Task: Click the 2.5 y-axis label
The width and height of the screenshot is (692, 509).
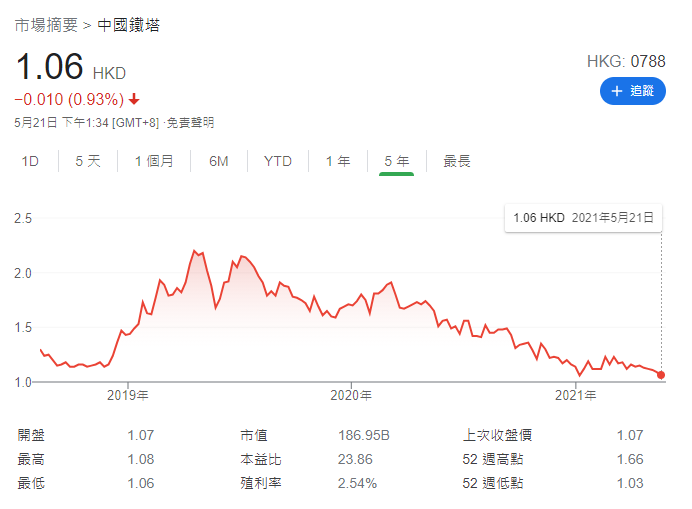Action: 23,218
